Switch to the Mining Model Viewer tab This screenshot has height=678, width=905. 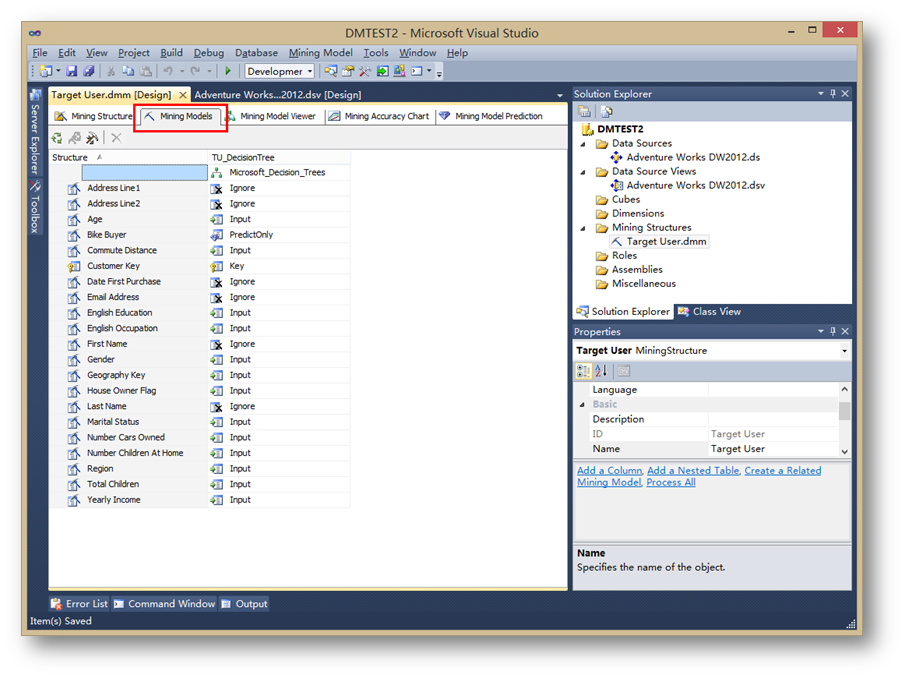270,116
